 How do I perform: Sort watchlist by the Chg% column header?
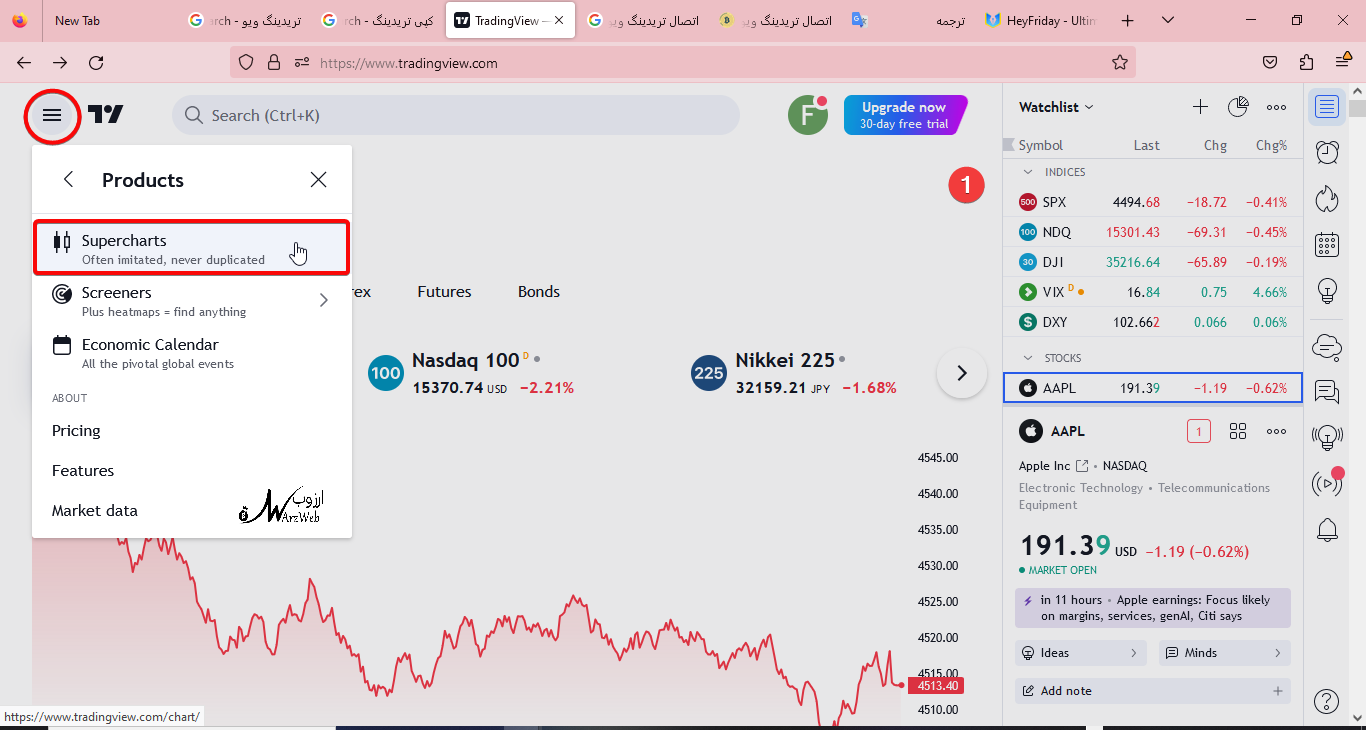pos(1271,145)
